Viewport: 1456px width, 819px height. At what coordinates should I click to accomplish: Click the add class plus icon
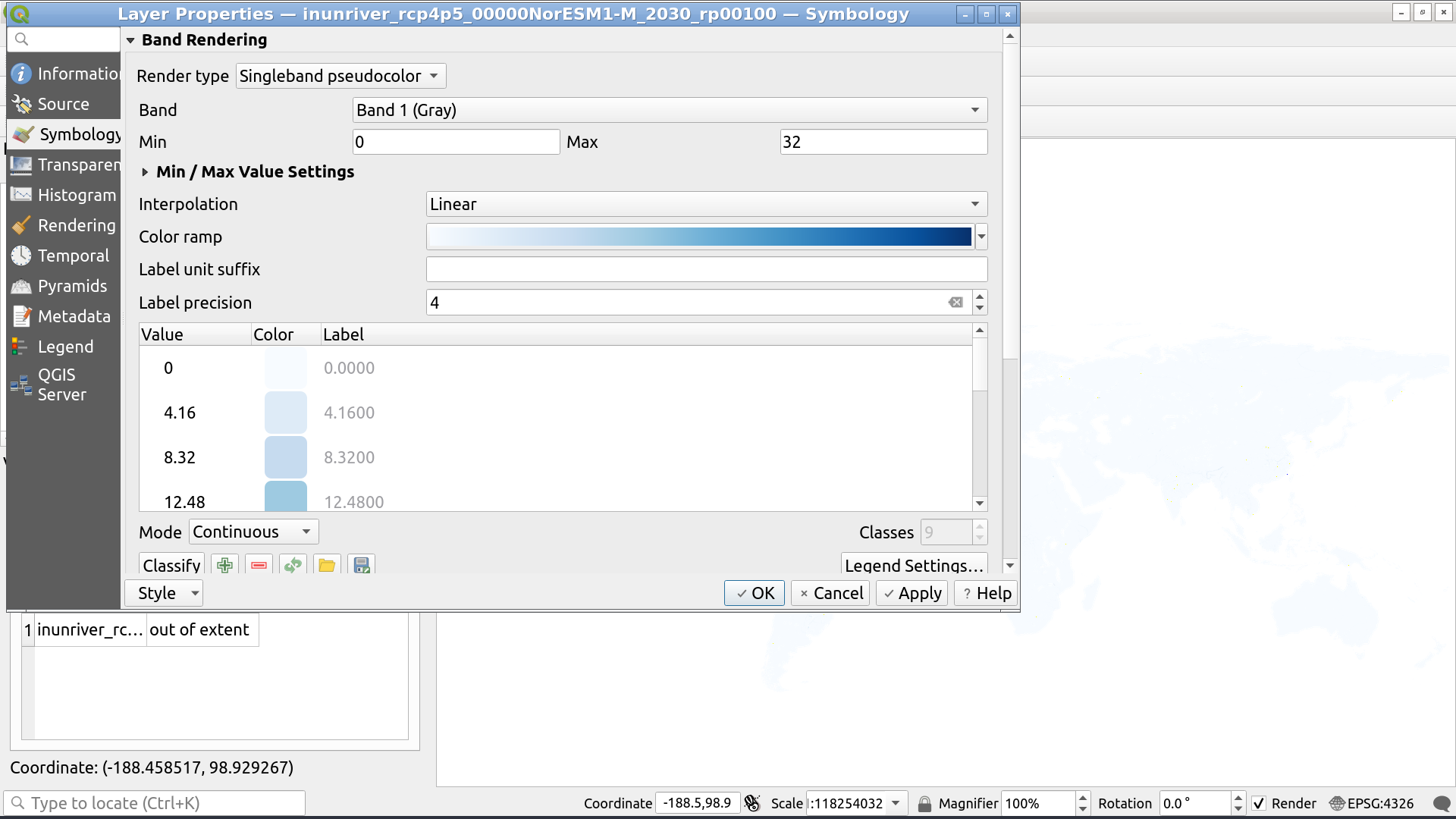pyautogui.click(x=224, y=565)
